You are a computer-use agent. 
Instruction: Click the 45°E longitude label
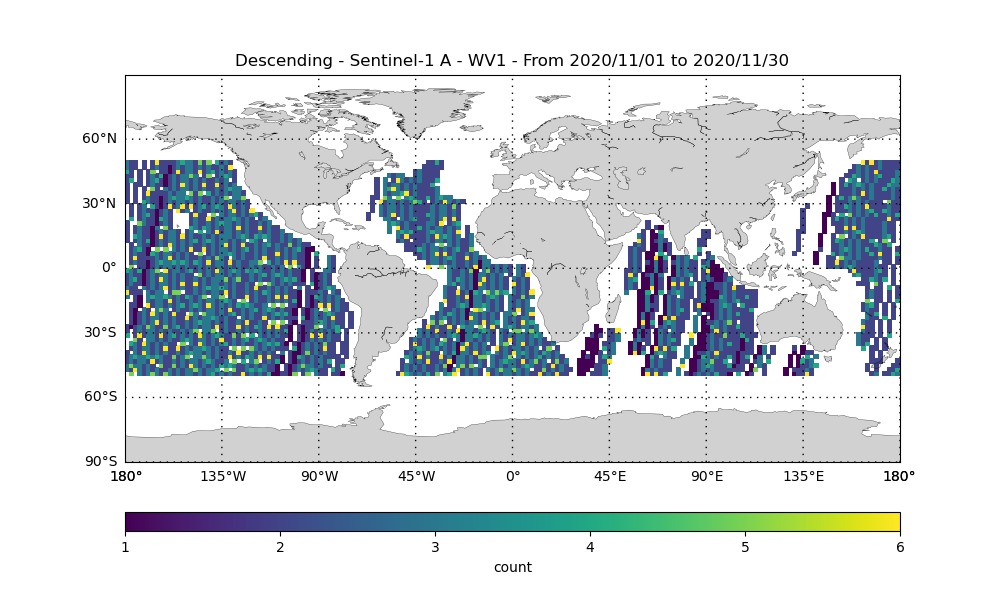[610, 476]
